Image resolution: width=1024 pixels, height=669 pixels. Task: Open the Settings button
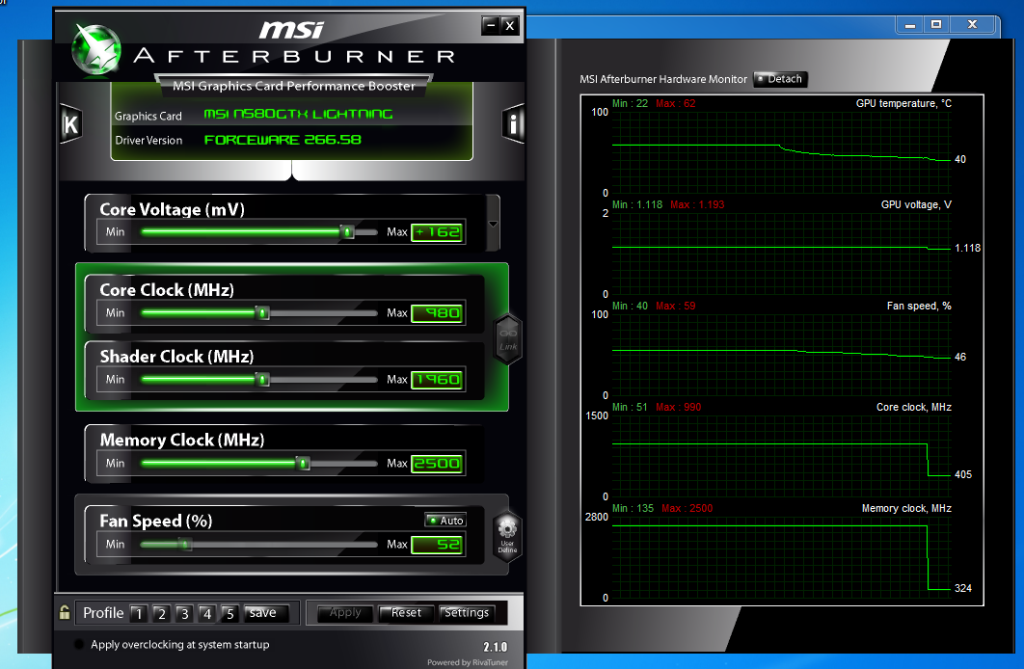point(466,613)
